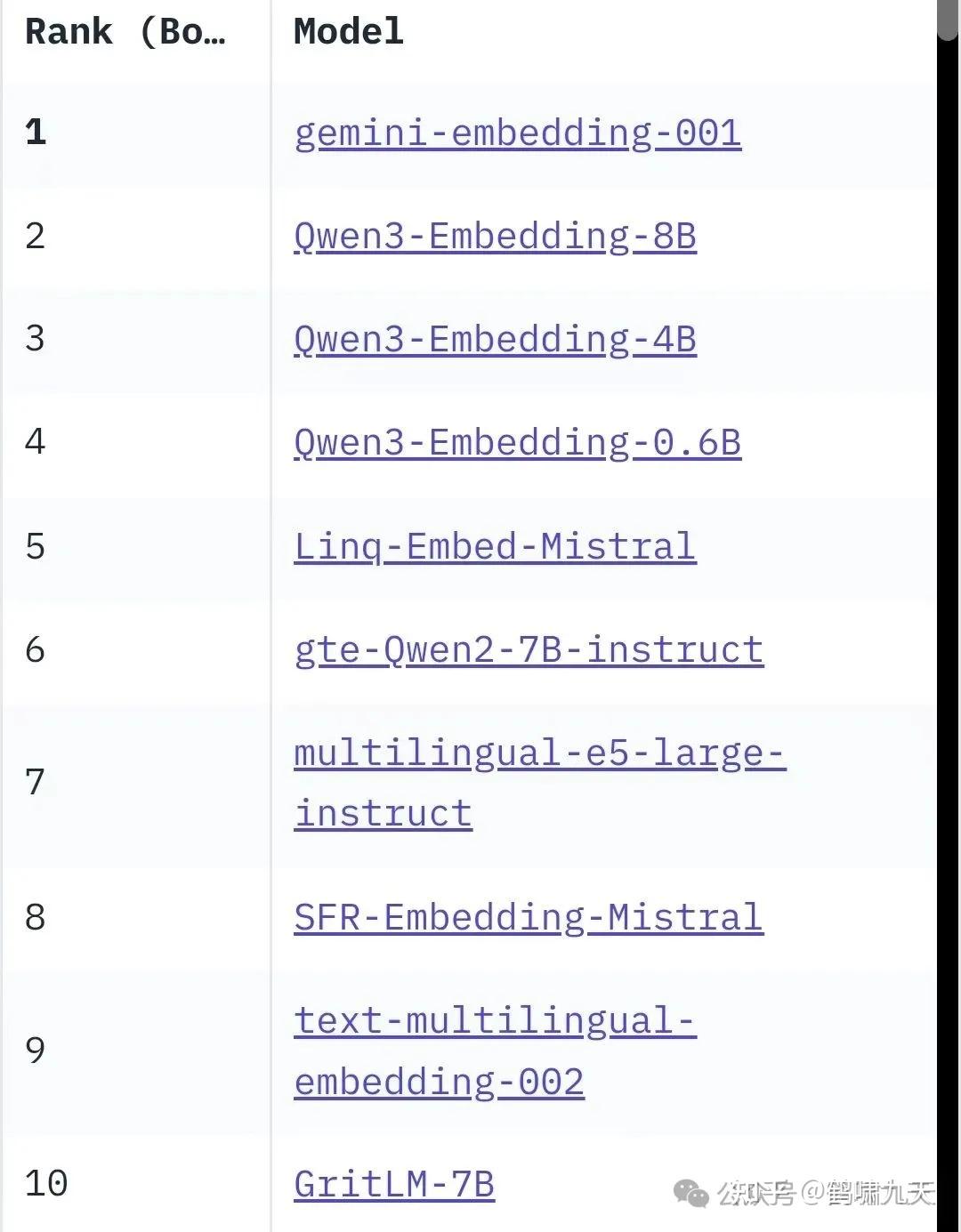Sort by the Rank column header
Viewport: 961px width, 1232px height.
pyautogui.click(x=125, y=32)
